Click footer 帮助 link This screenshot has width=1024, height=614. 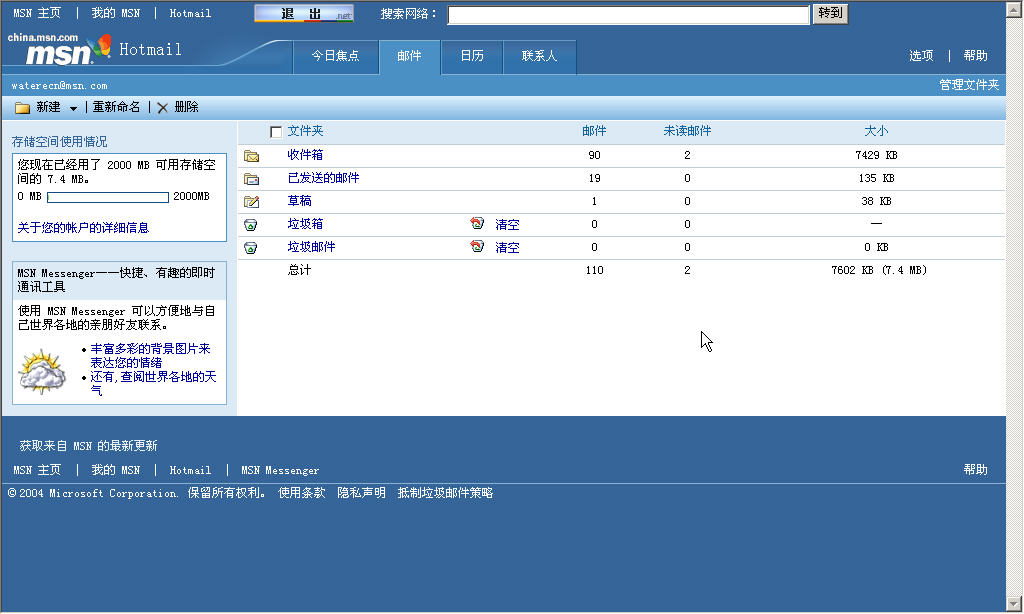975,470
